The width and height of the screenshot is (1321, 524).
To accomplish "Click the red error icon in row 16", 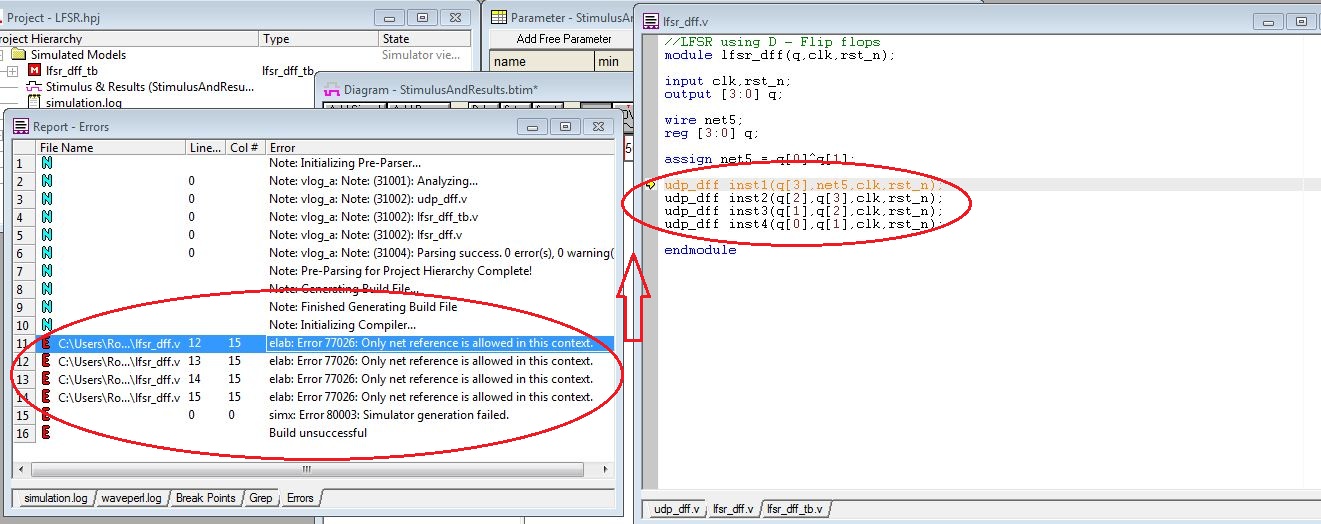I will click(46, 433).
